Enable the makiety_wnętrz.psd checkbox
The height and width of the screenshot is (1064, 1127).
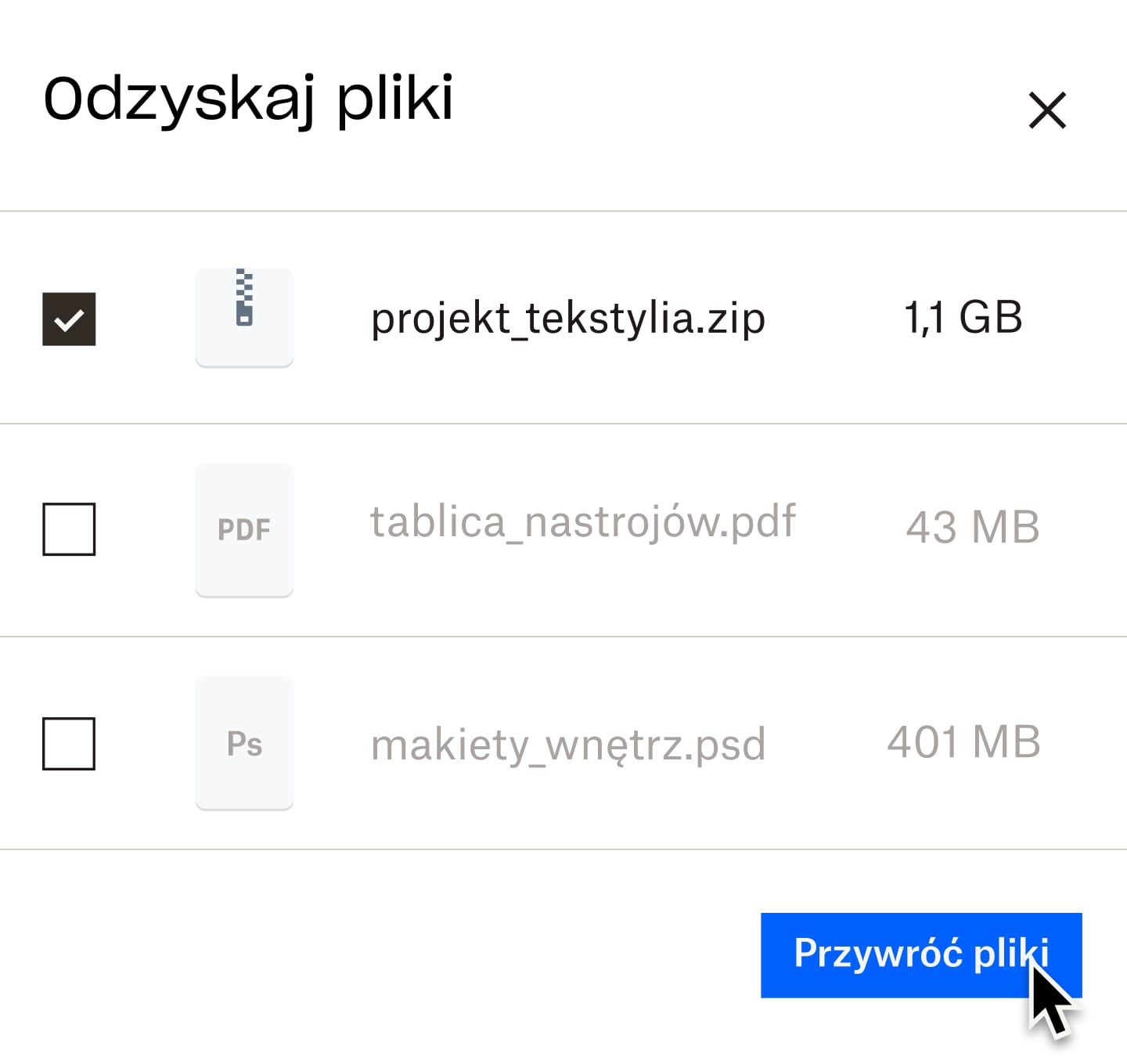pos(70,744)
